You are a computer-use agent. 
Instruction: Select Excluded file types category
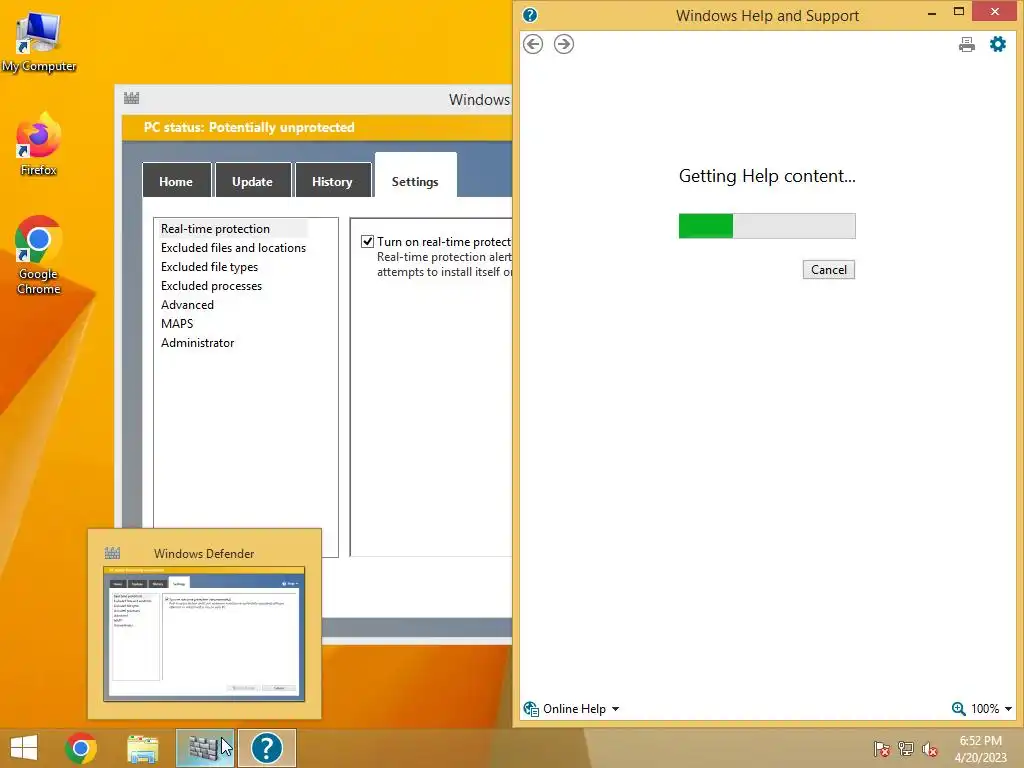click(x=209, y=266)
